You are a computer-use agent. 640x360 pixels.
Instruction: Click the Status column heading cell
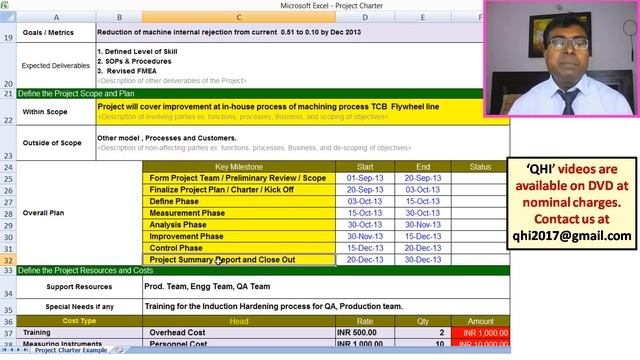click(x=480, y=167)
